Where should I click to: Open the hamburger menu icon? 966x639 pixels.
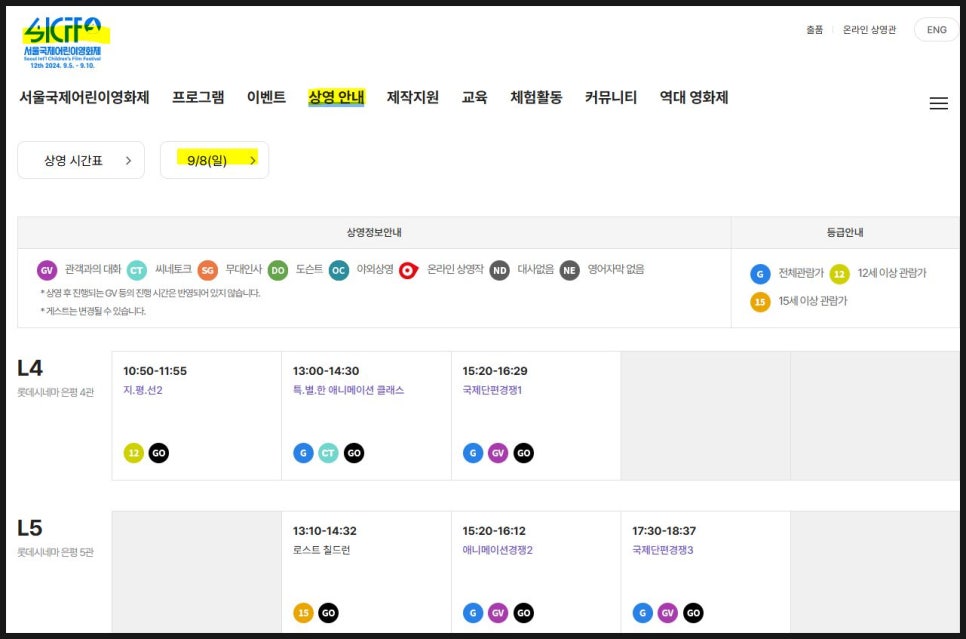938,103
